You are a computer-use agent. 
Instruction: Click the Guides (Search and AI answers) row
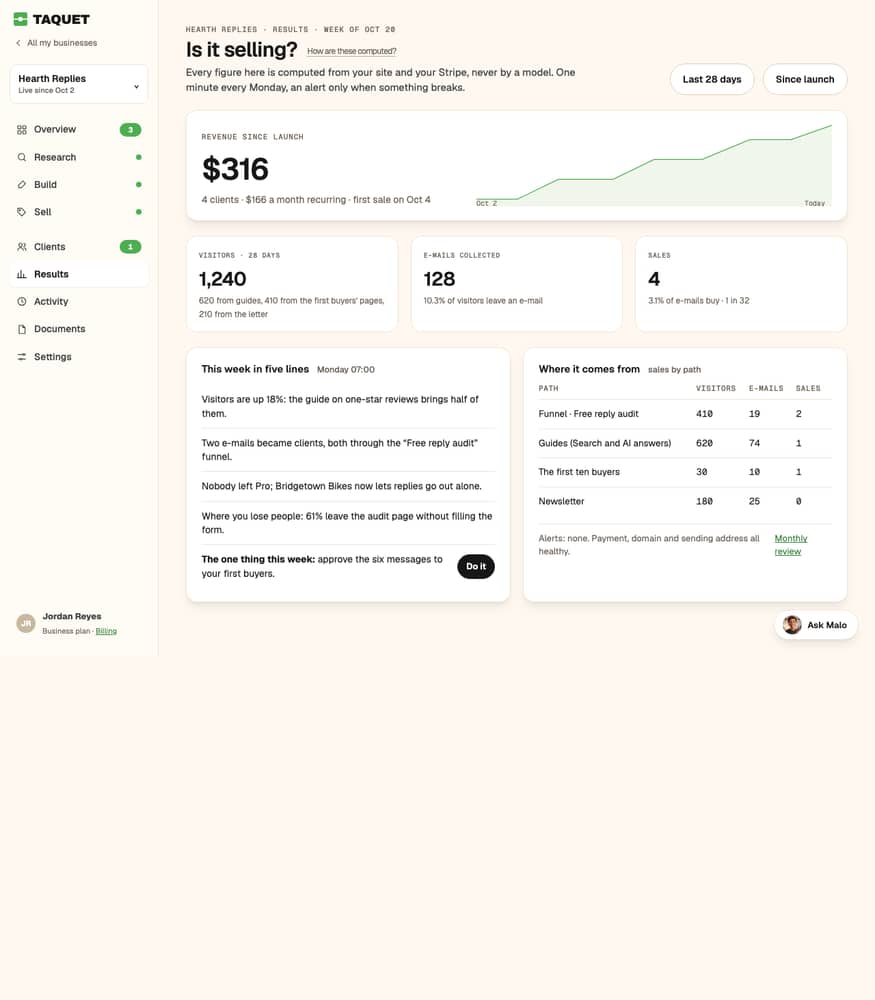685,443
